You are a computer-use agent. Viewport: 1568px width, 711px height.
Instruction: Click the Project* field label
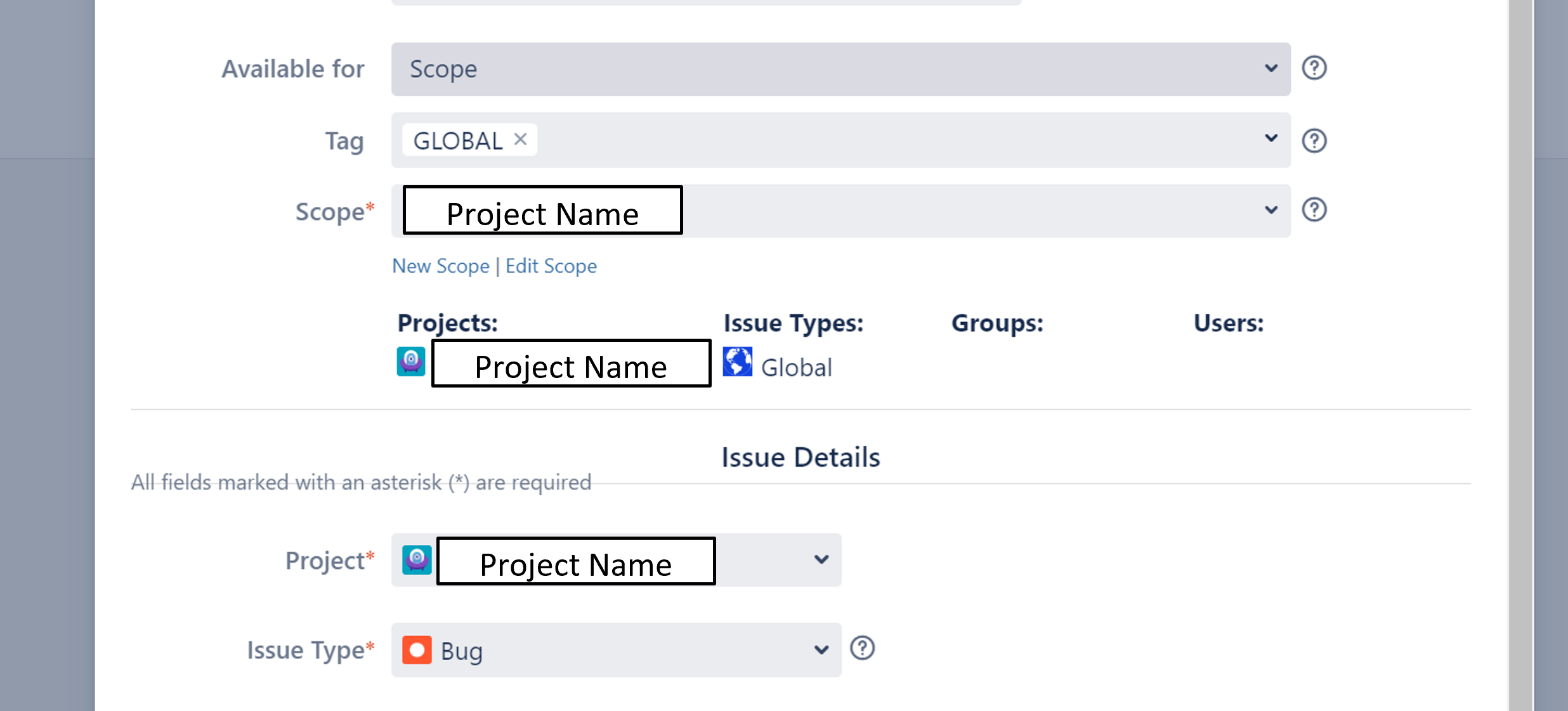(330, 561)
